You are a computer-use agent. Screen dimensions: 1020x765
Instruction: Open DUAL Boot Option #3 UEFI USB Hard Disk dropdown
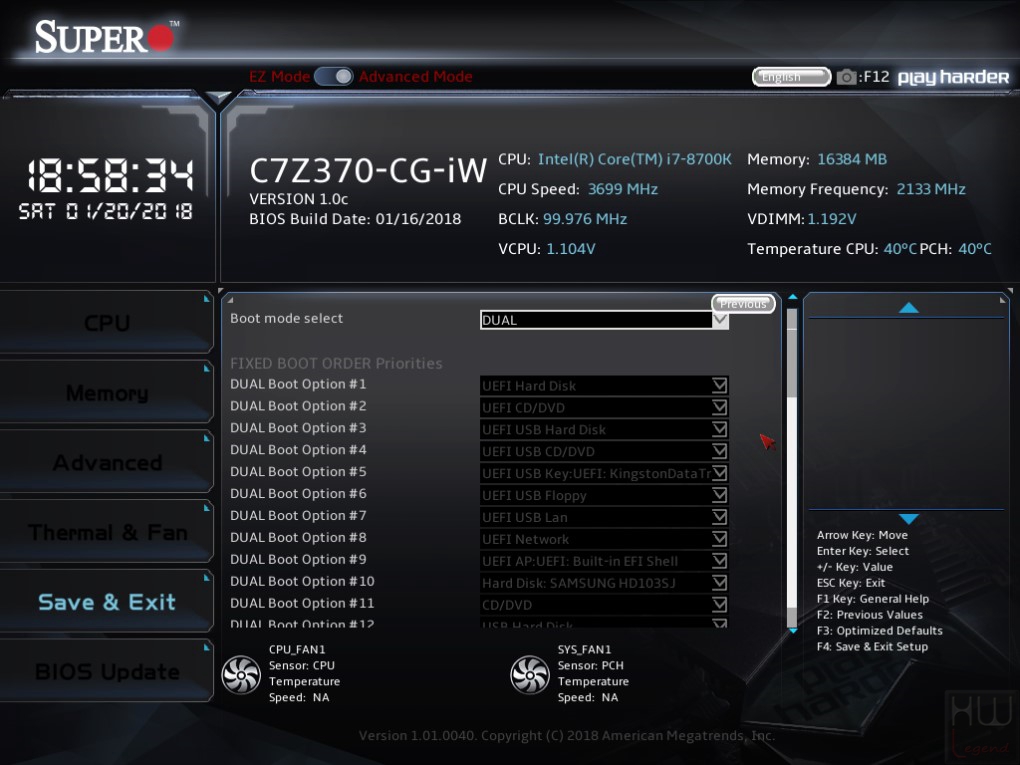coord(604,429)
